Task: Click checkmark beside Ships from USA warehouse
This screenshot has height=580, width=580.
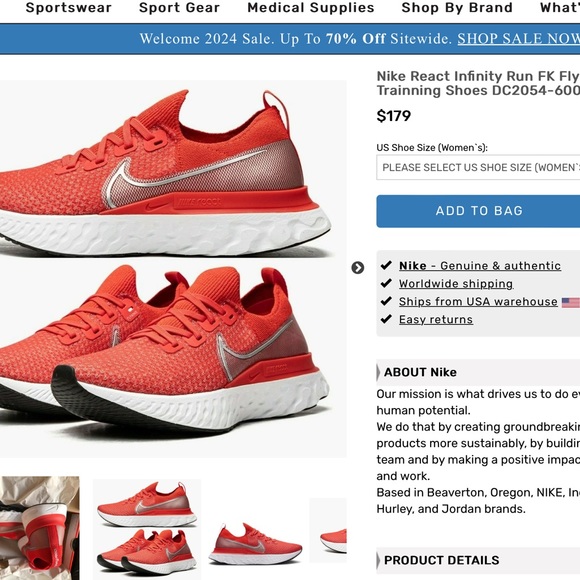Action: click(x=386, y=301)
